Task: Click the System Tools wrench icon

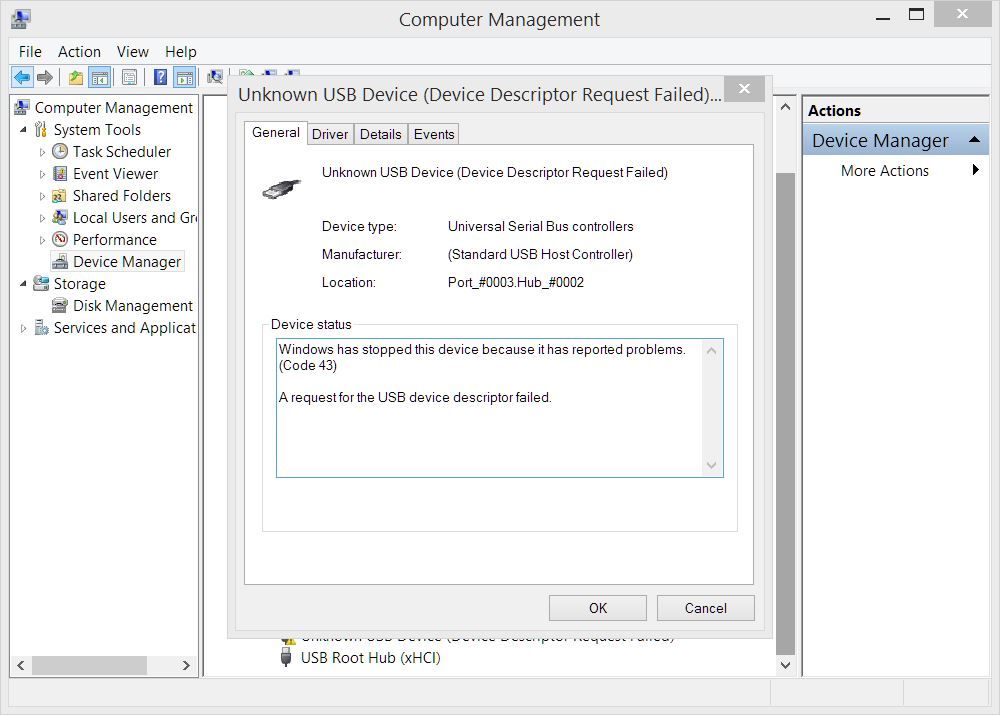Action: [x=41, y=129]
